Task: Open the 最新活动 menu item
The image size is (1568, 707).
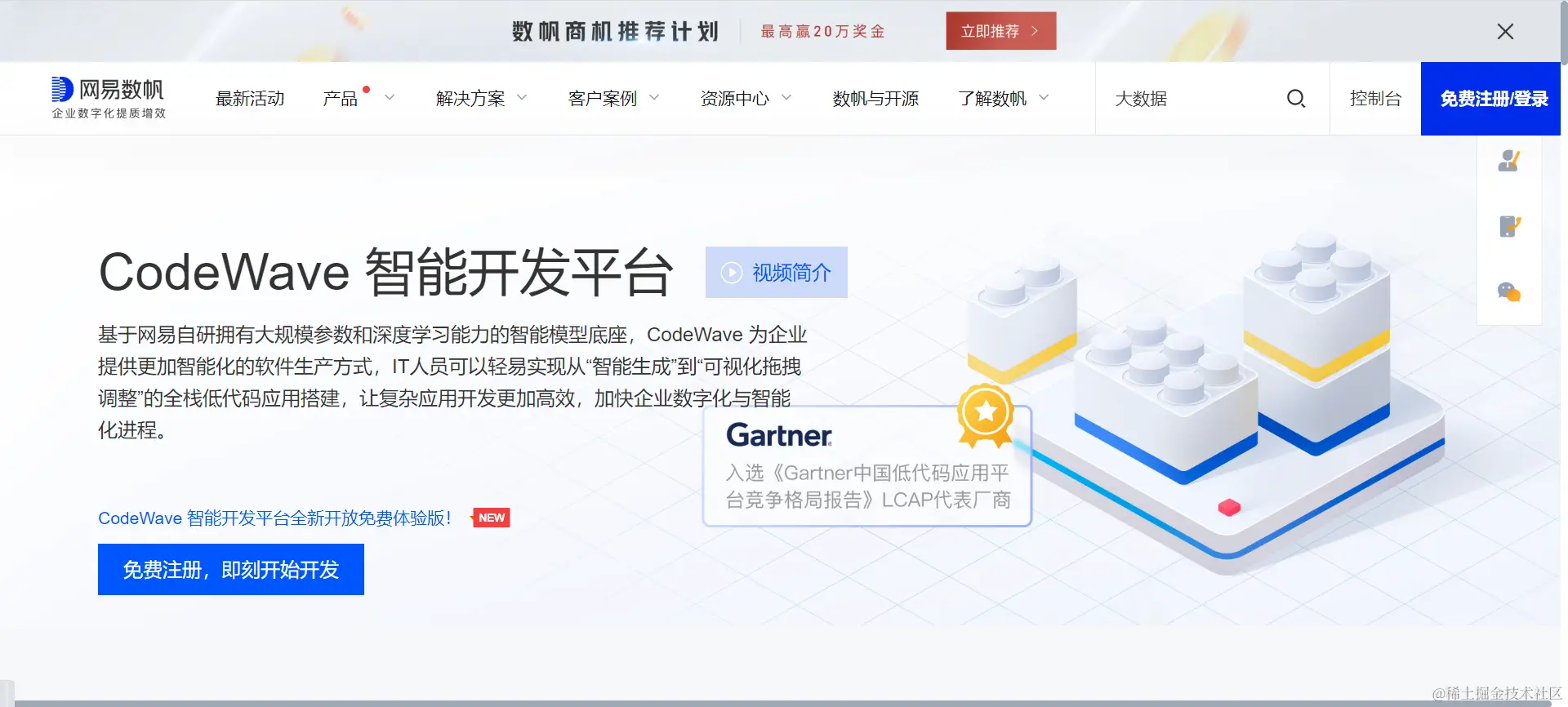Action: pyautogui.click(x=250, y=99)
